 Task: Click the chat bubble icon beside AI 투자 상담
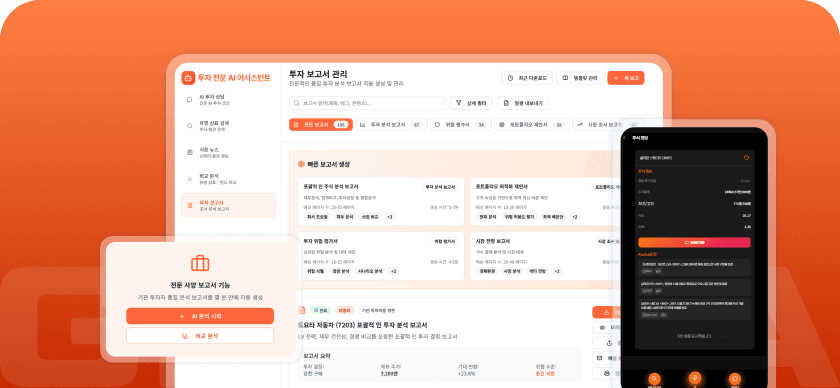pos(190,100)
